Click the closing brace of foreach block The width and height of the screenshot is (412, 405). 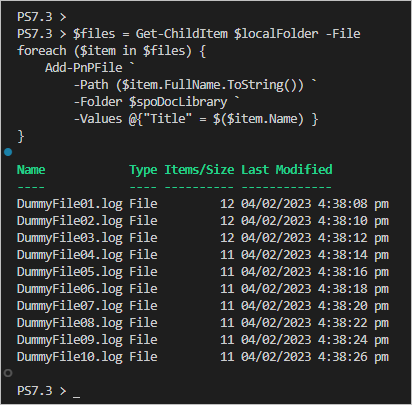point(21,136)
